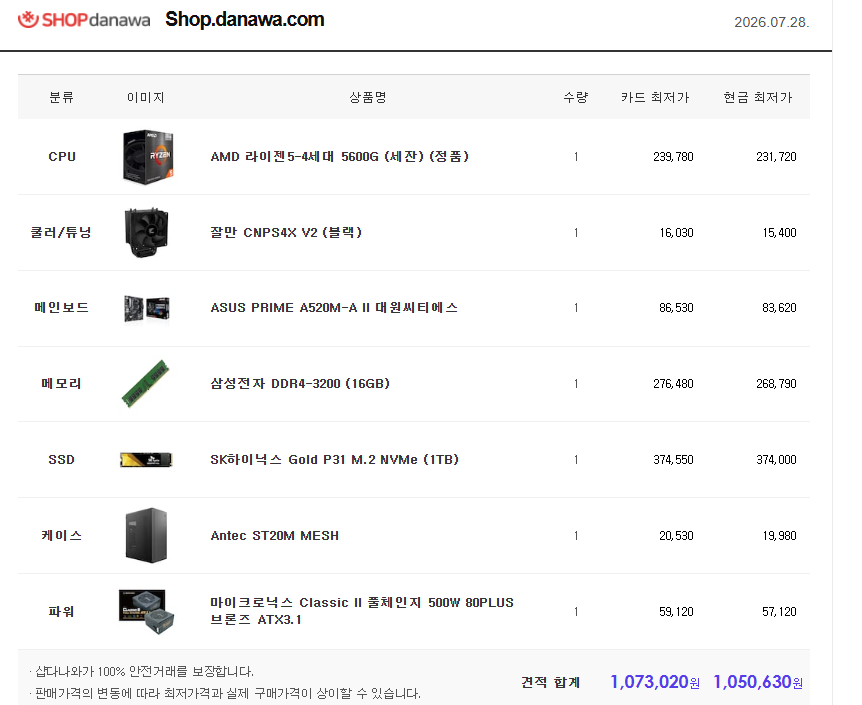Click case card price 20,530

(x=676, y=536)
